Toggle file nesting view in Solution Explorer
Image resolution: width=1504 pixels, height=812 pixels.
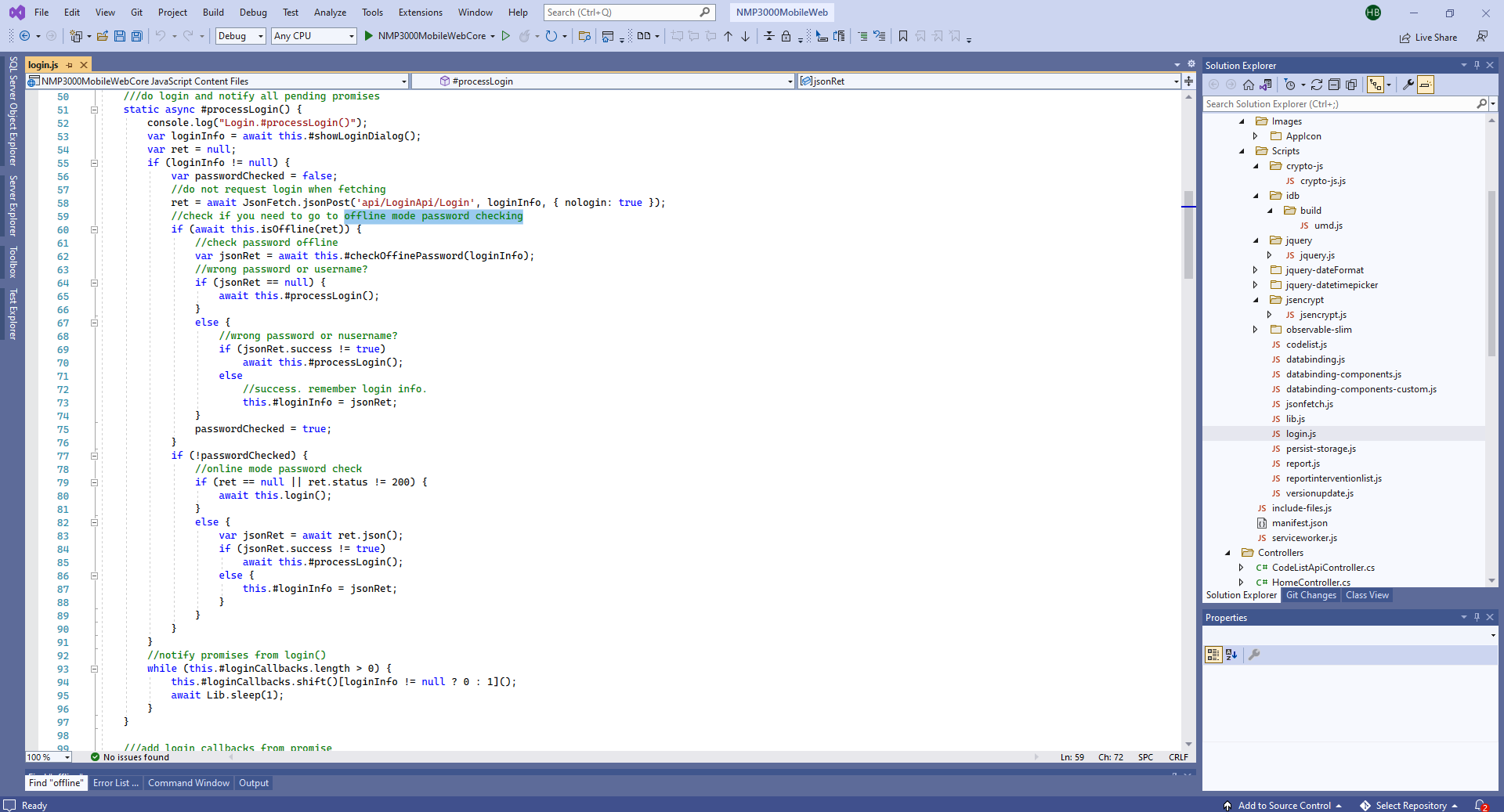pyautogui.click(x=1376, y=85)
